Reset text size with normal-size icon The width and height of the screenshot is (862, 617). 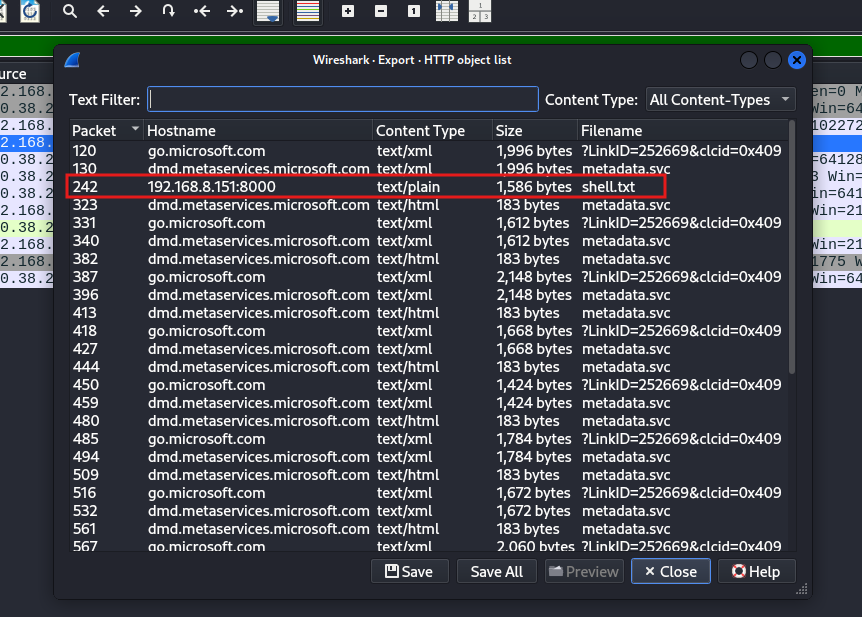click(x=412, y=13)
